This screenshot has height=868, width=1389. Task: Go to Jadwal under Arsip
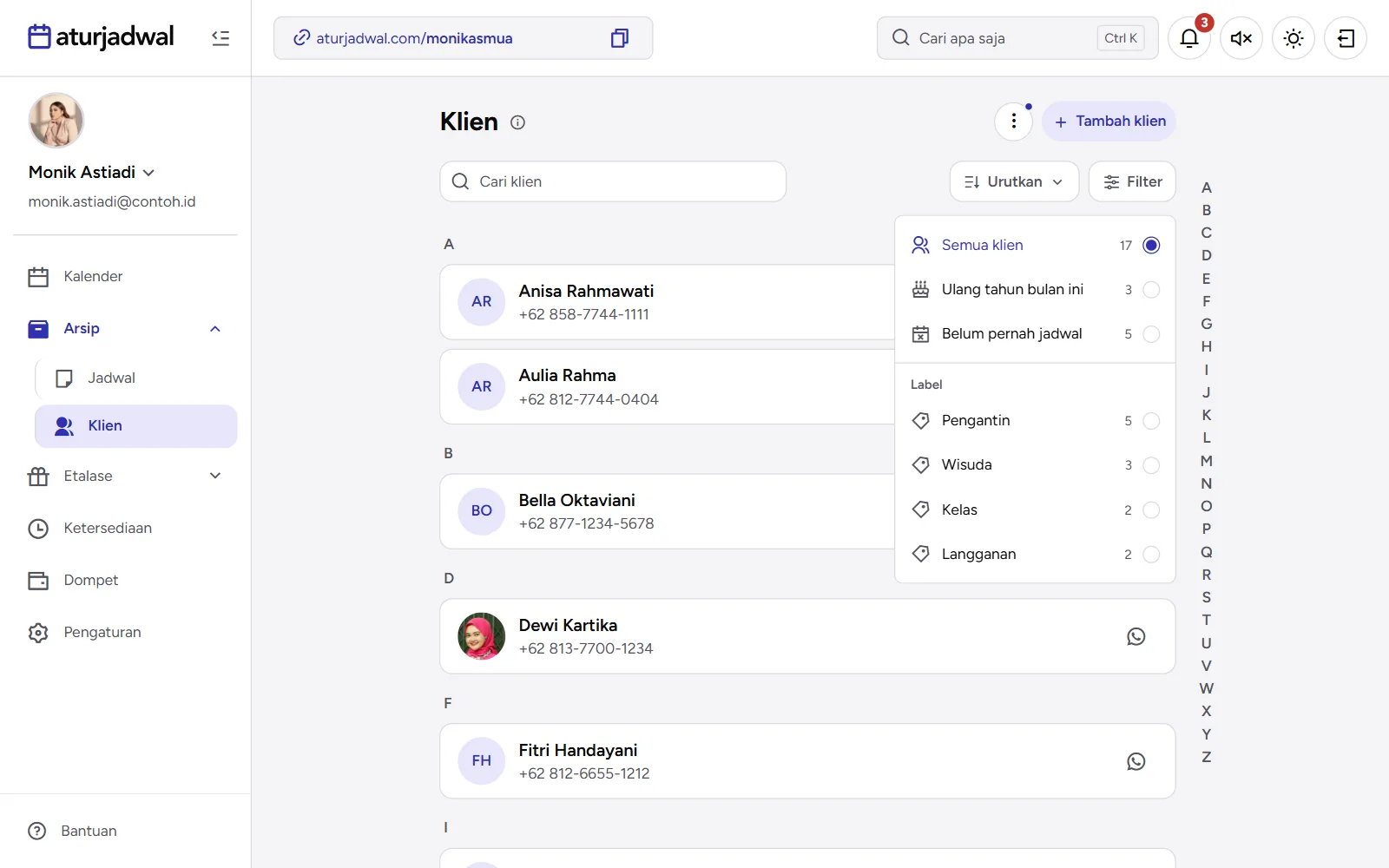[x=136, y=378]
